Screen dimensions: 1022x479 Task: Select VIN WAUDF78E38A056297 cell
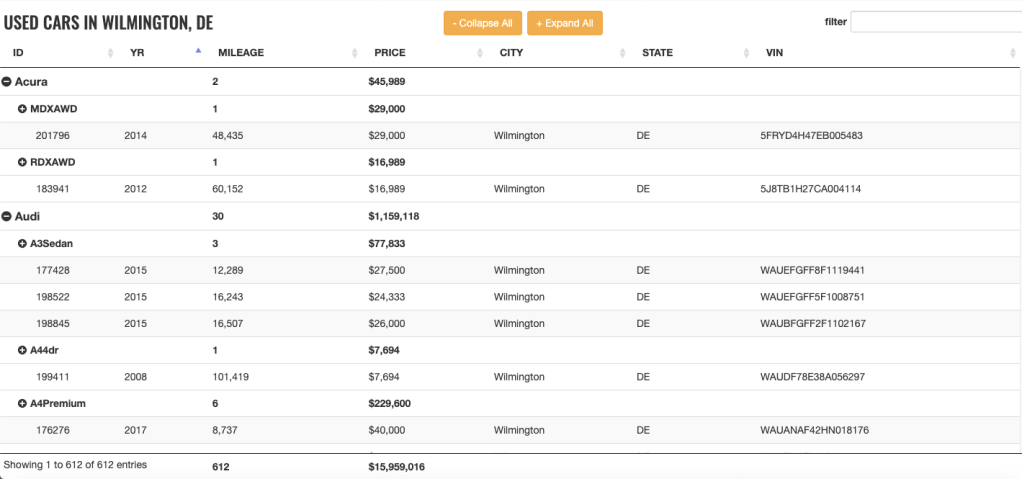tap(812, 377)
